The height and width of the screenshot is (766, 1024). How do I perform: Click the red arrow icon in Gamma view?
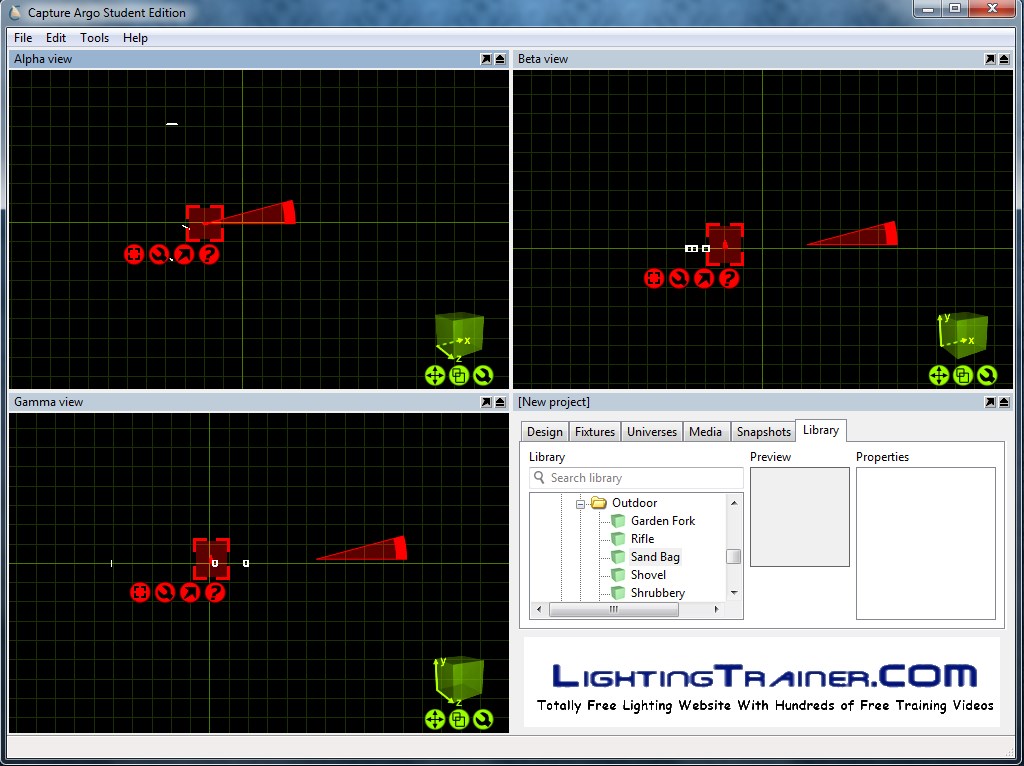point(190,593)
